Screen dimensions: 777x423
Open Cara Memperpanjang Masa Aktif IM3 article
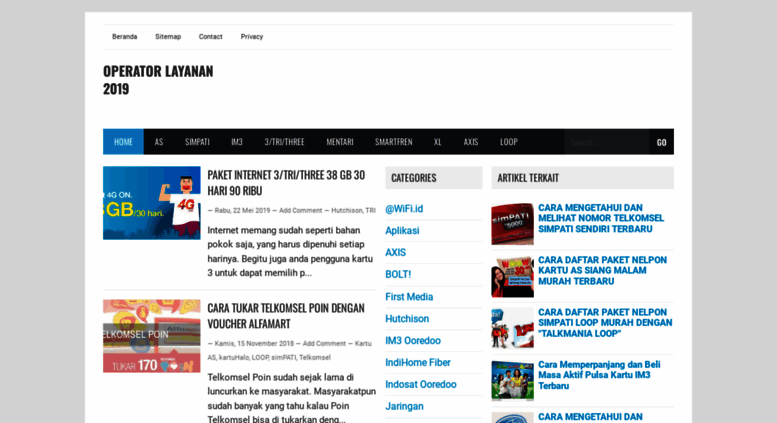pos(600,375)
